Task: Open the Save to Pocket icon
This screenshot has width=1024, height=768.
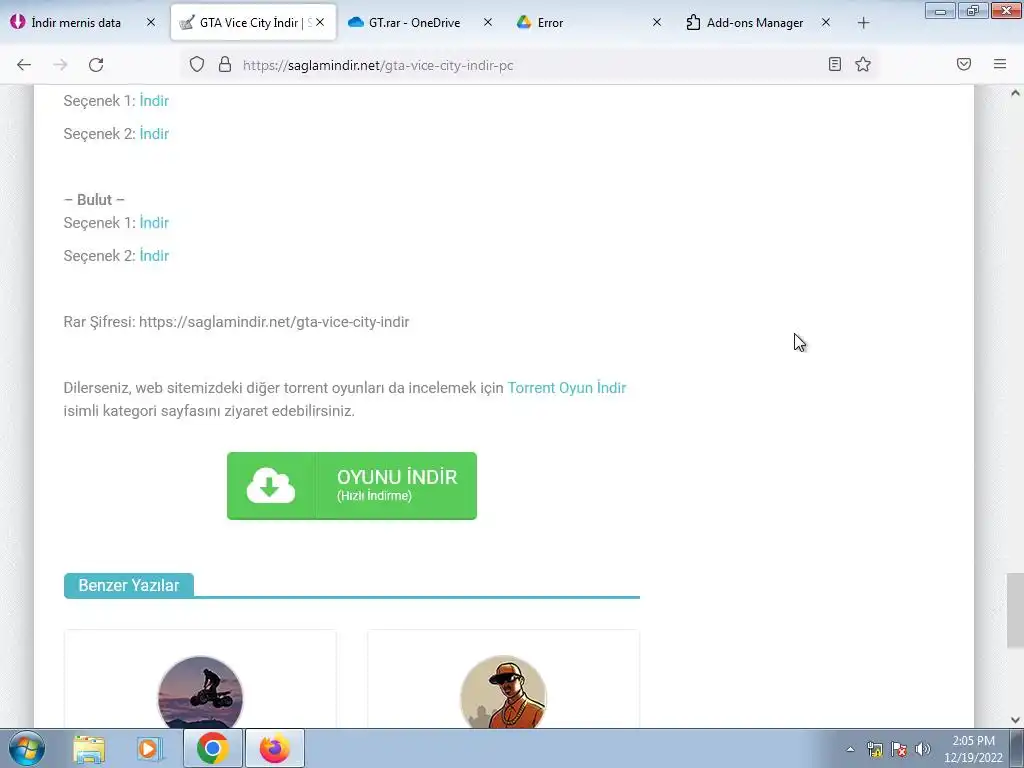Action: pyautogui.click(x=964, y=64)
